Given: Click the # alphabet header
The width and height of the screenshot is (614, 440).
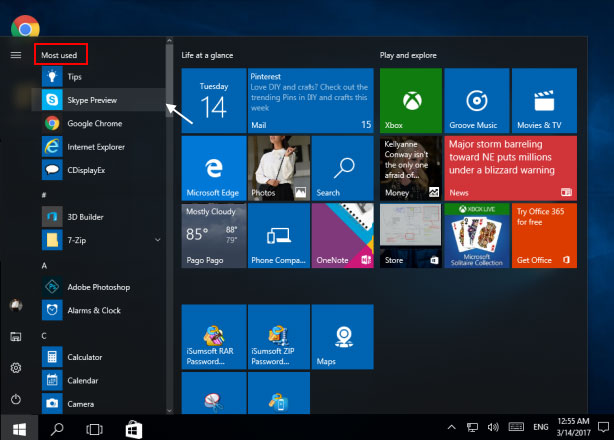Looking at the screenshot, I should point(44,195).
